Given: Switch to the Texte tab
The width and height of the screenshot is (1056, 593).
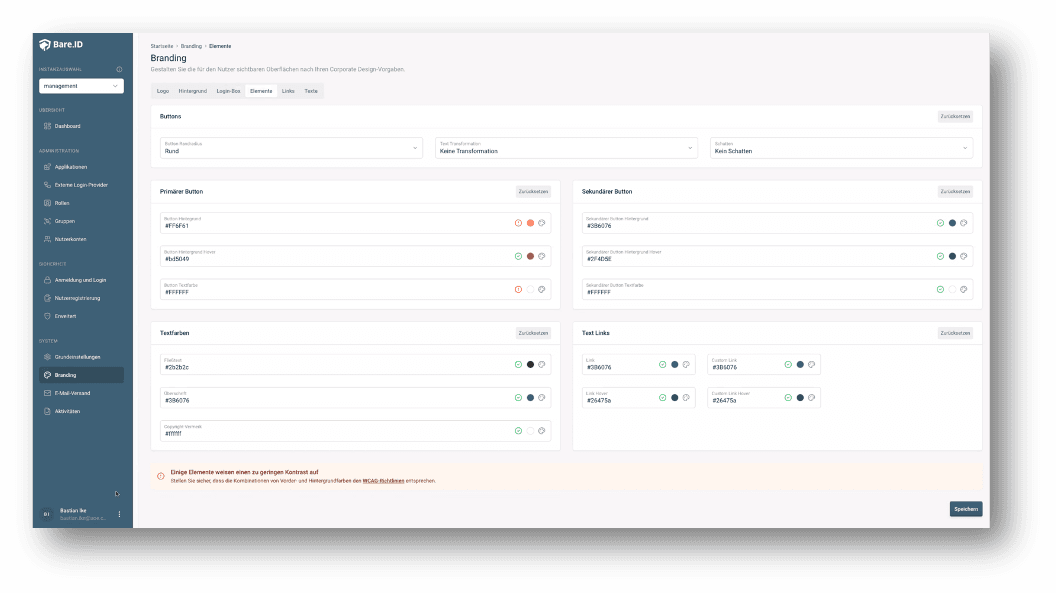Looking at the screenshot, I should tap(310, 91).
